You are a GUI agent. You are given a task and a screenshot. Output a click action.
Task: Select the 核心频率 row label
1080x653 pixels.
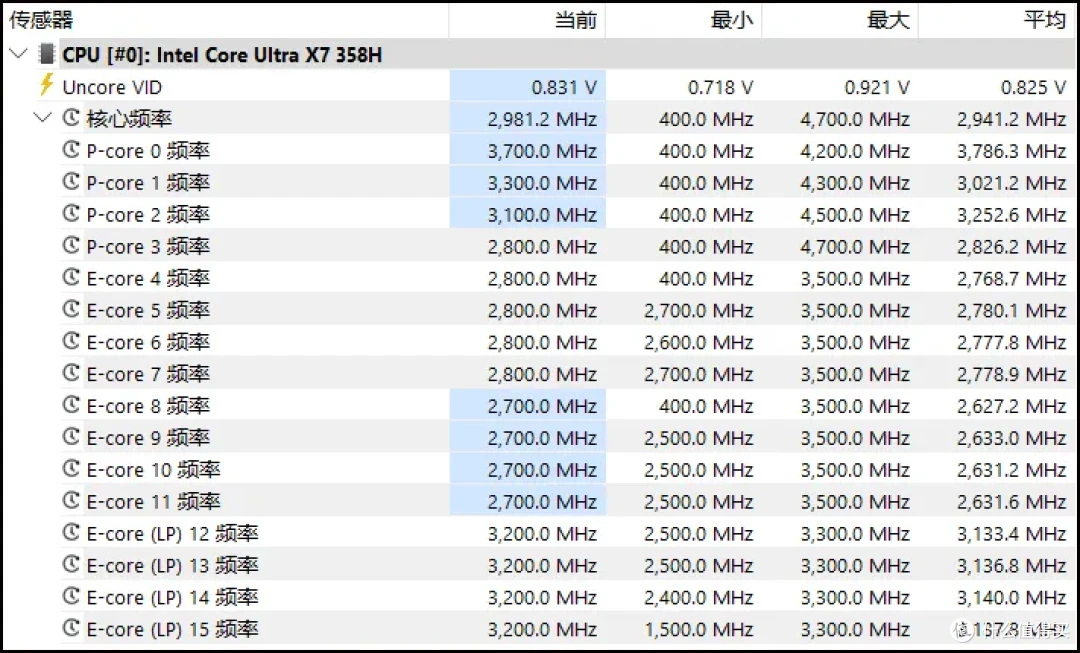[x=129, y=119]
